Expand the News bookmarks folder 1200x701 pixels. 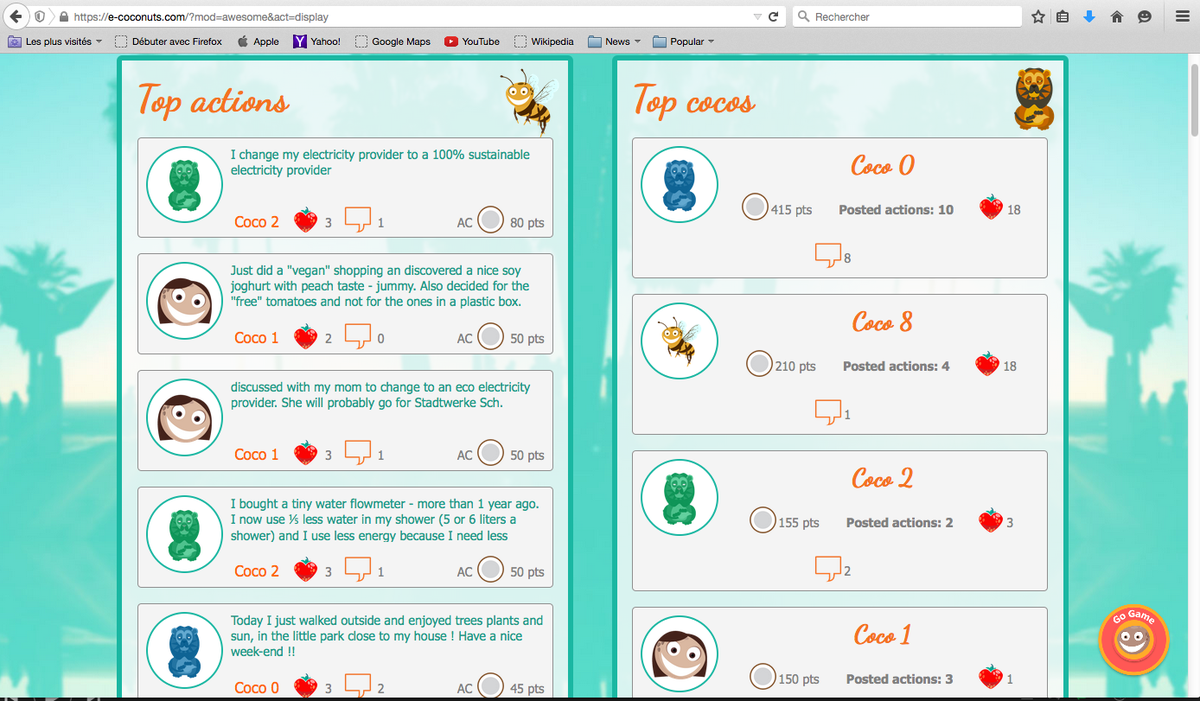[614, 41]
